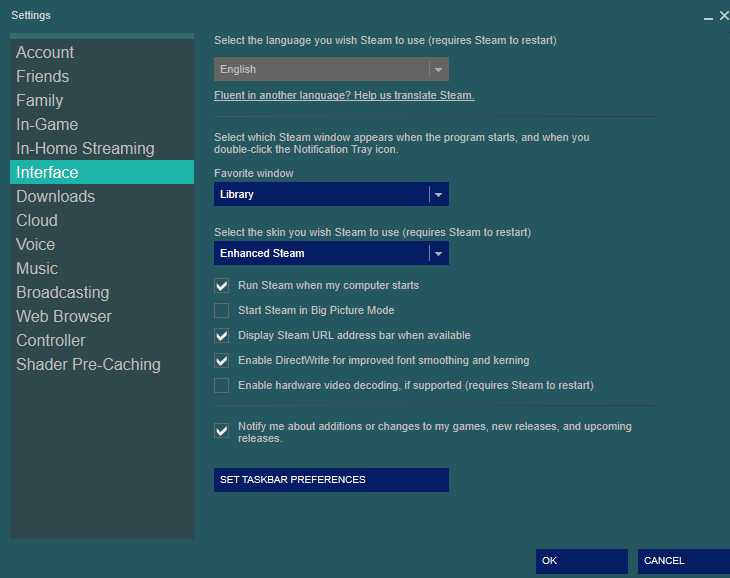Go to In-Game settings
This screenshot has width=730, height=578.
coord(101,124)
